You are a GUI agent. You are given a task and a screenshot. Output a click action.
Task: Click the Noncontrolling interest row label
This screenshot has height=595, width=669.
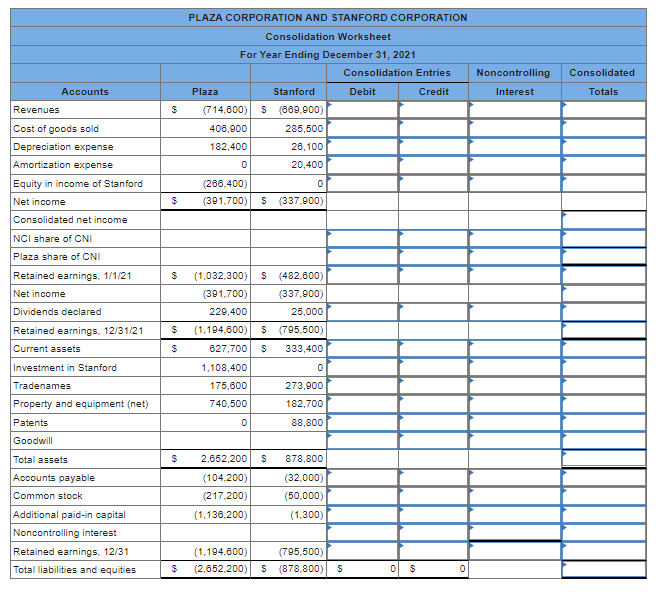[x=64, y=532]
